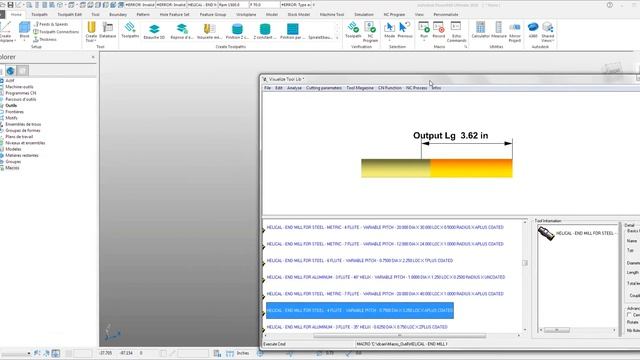Click the Create Tool icon
The image size is (640, 360).
(91, 31)
